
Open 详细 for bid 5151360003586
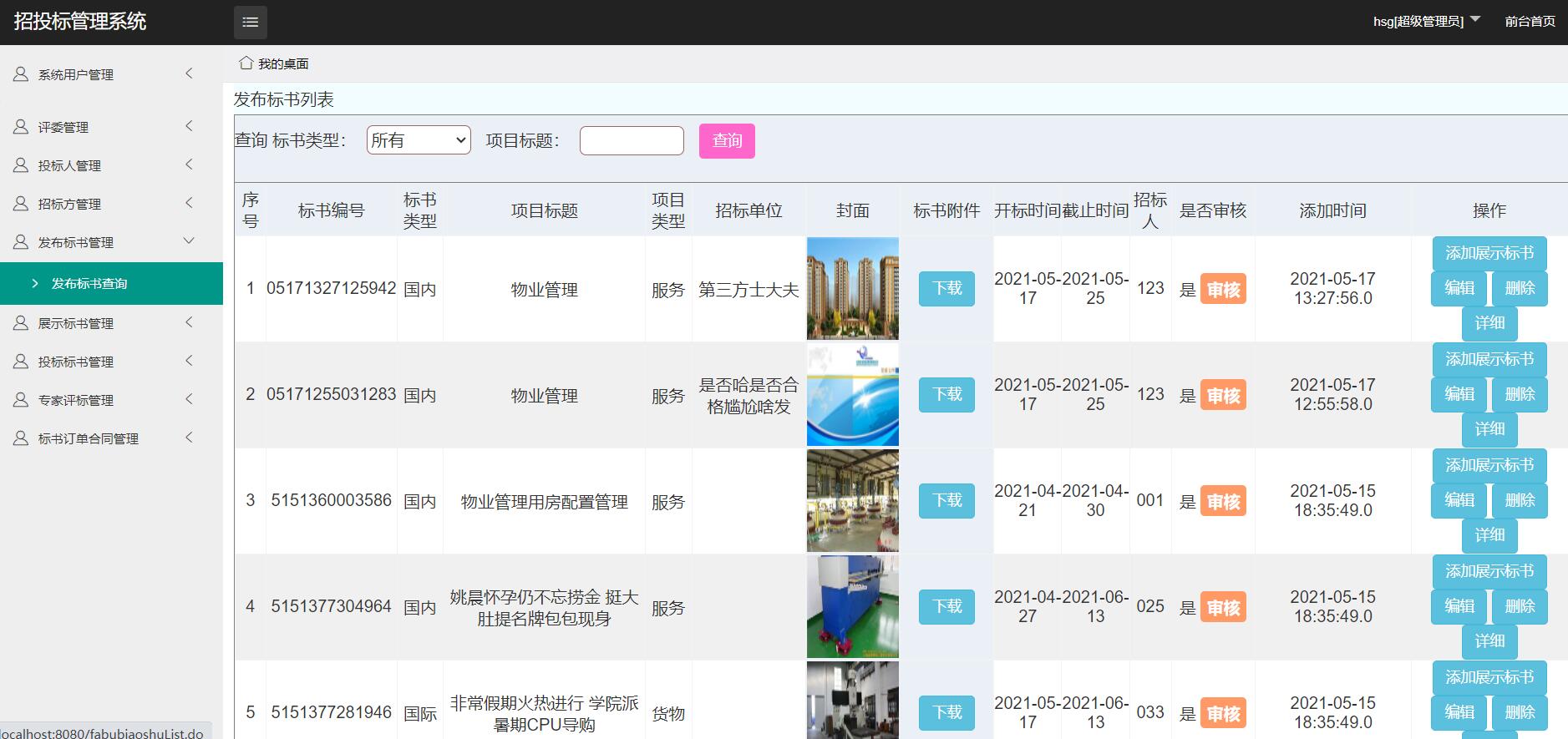[x=1489, y=535]
